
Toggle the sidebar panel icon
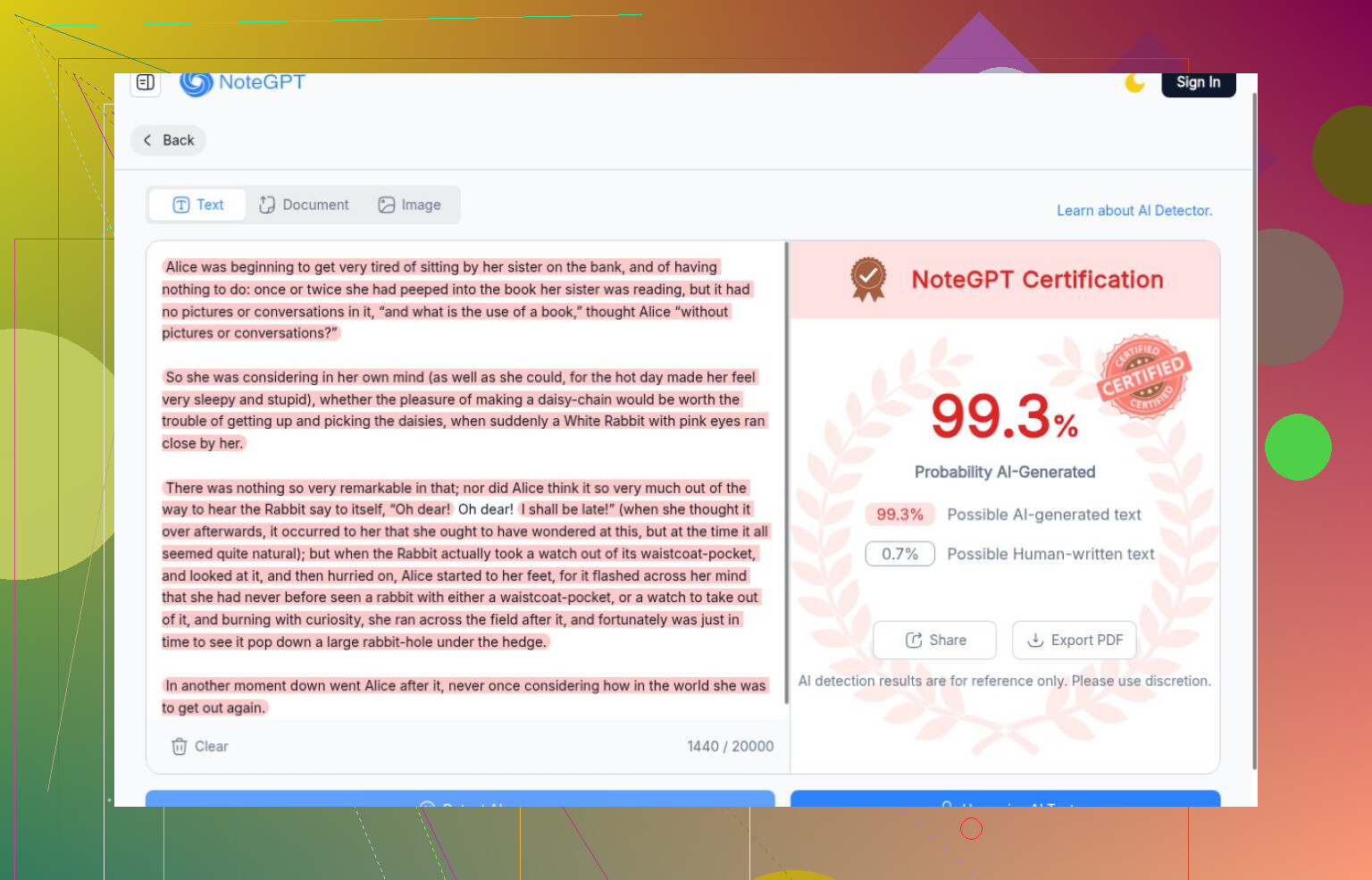[146, 83]
